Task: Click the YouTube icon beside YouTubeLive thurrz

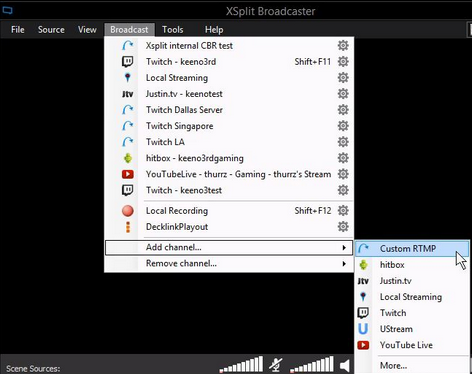Action: (128, 174)
